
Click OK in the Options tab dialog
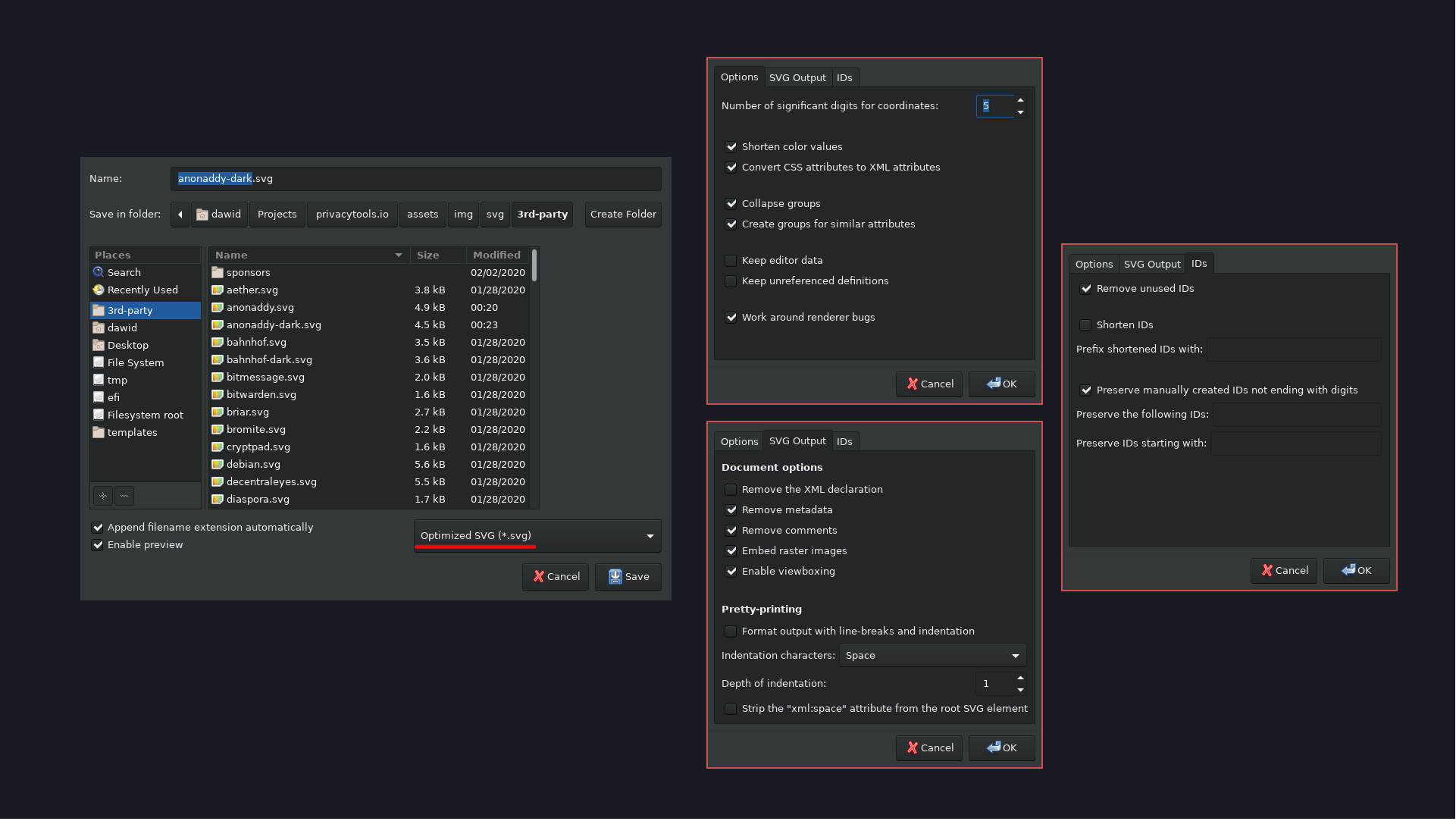coord(1001,384)
